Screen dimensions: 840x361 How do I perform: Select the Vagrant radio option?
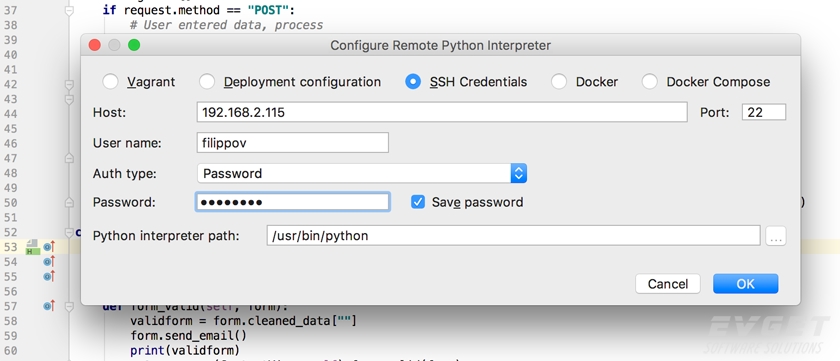tap(110, 82)
